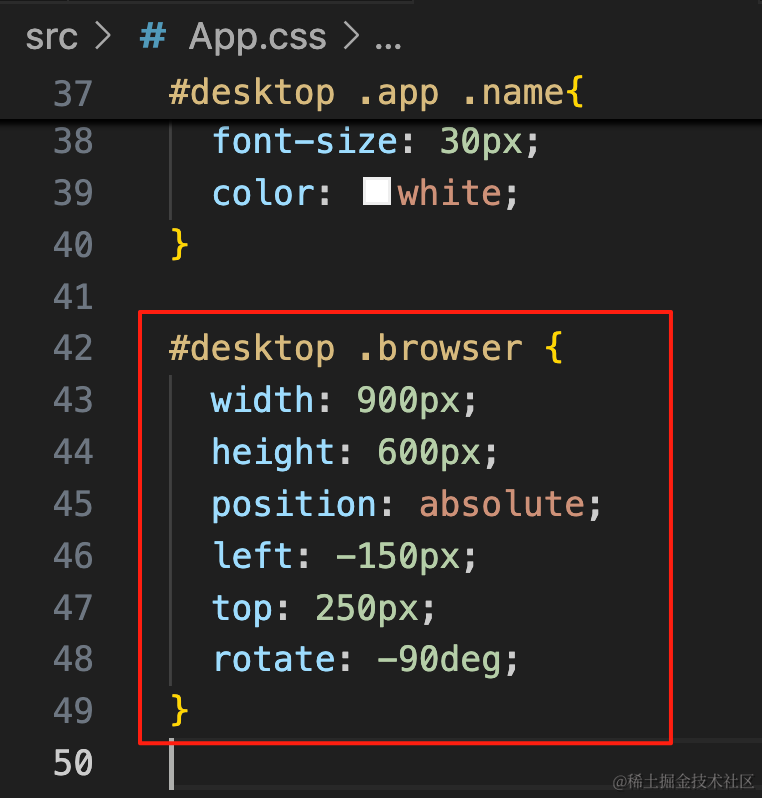Click the 'rotate' property name

point(274,660)
